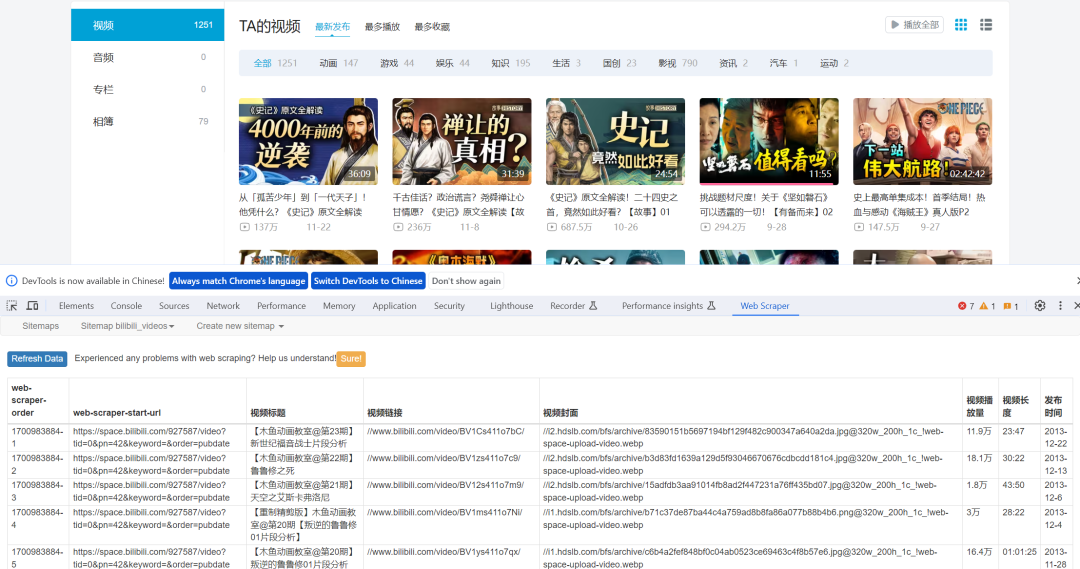Expand Create new sitemap dropdown

point(240,326)
